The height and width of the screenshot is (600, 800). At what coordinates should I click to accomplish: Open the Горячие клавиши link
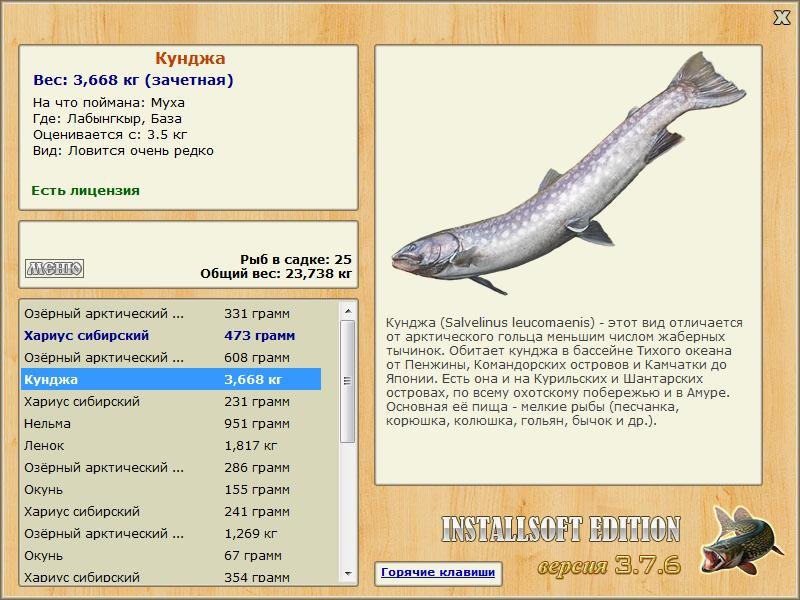[x=437, y=573]
